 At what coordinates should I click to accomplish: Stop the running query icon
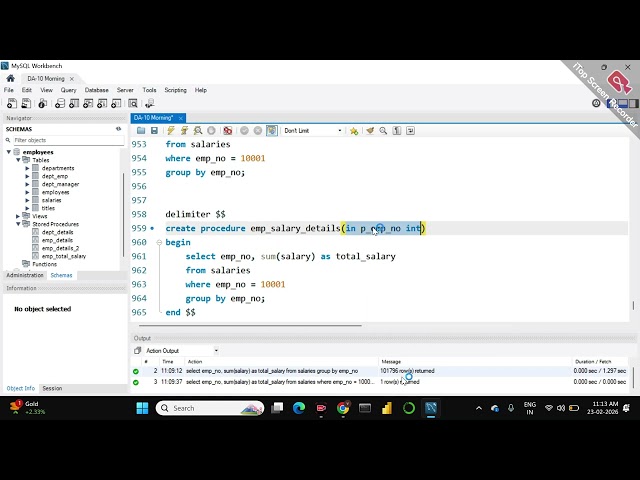(211, 131)
